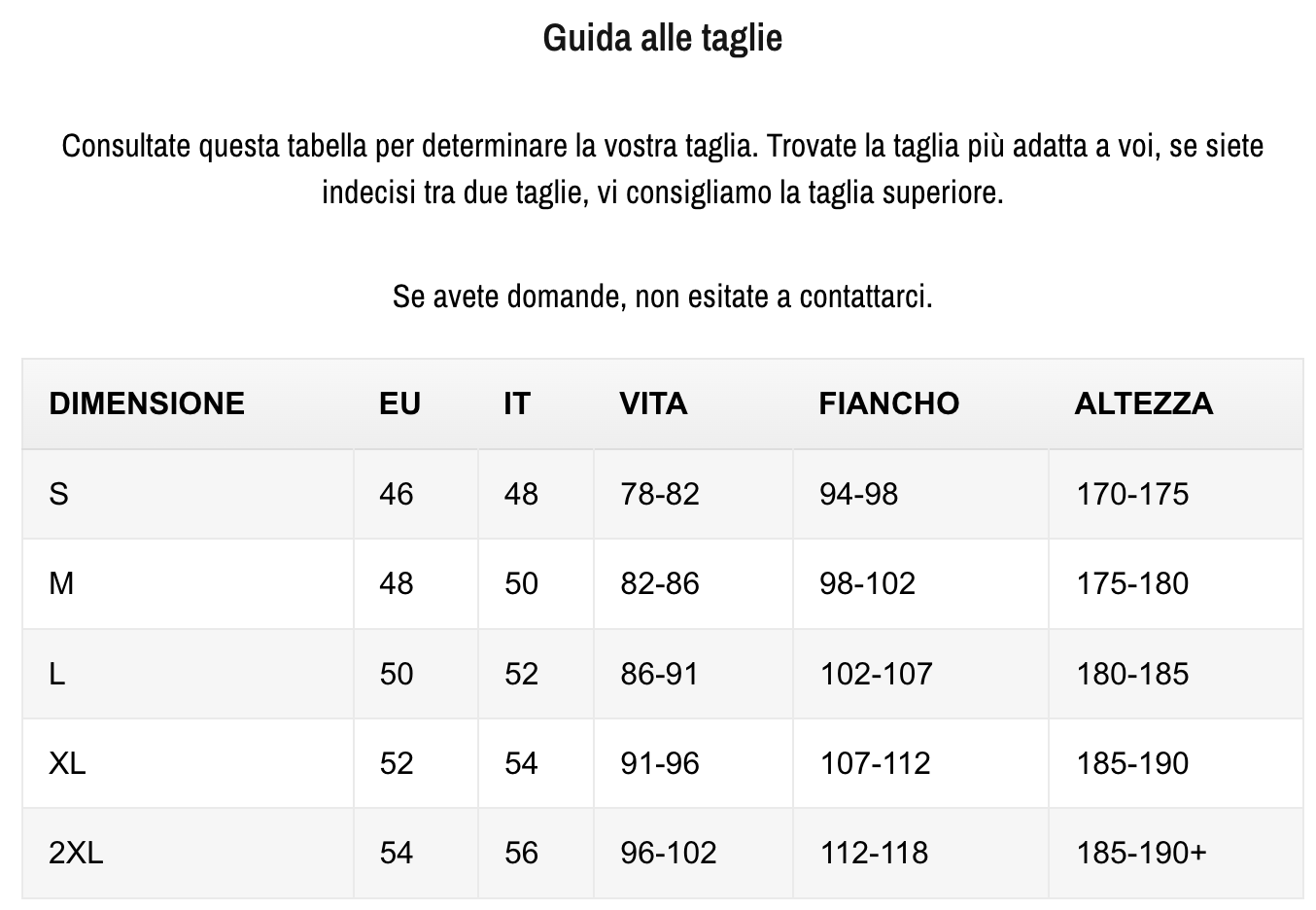Click the EU column header
The height and width of the screenshot is (910, 1316).
[x=399, y=403]
